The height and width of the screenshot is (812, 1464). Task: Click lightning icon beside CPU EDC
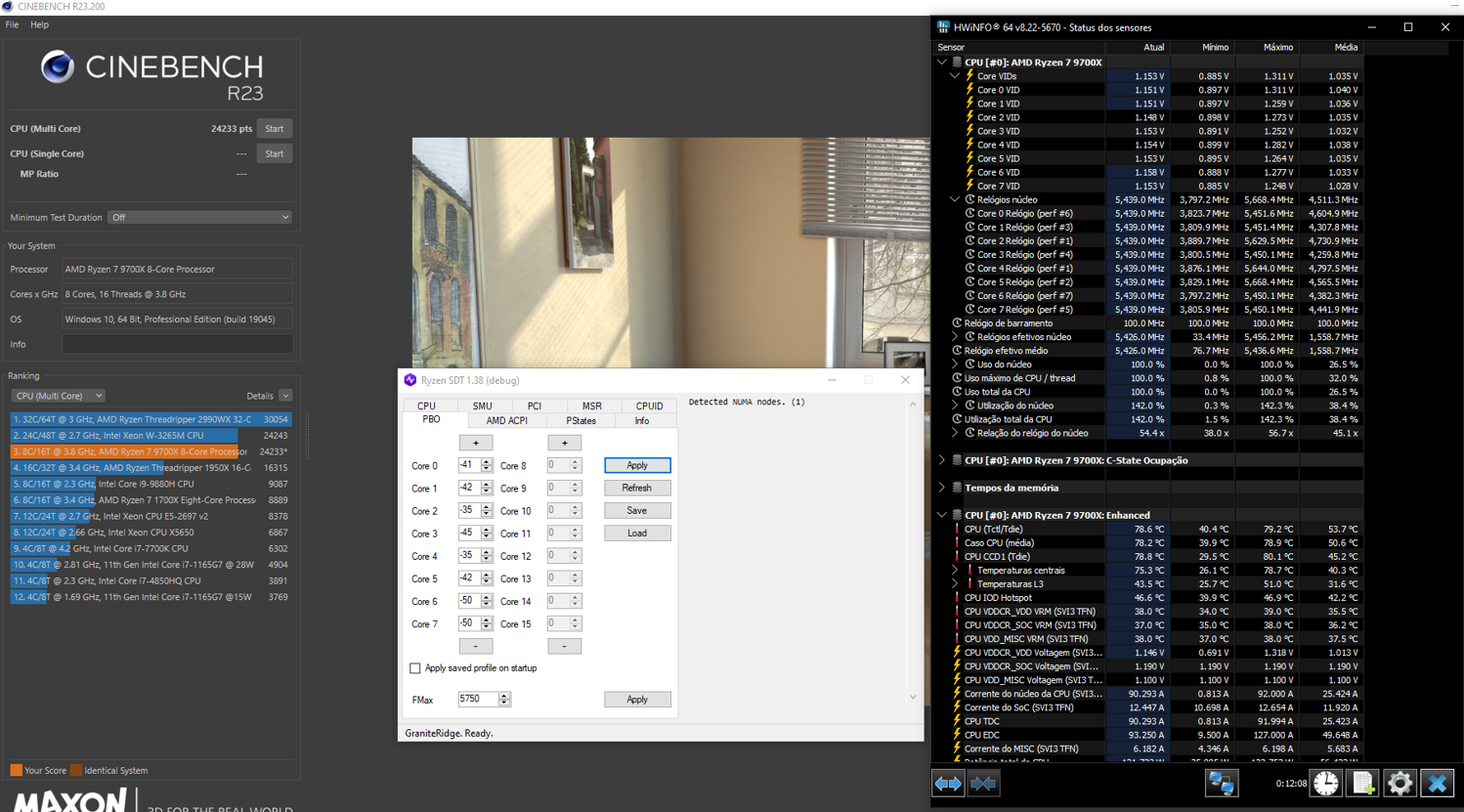pos(957,735)
